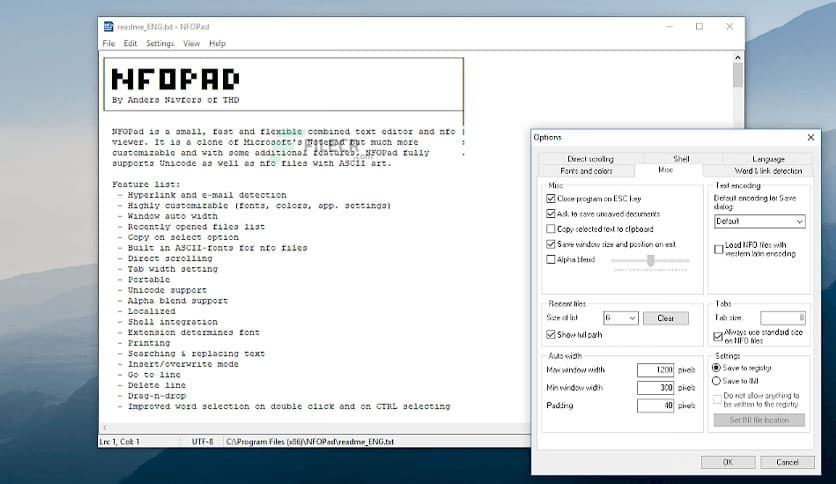This screenshot has width=836, height=484.
Task: Maximize the NFOPad window
Action: tap(699, 27)
